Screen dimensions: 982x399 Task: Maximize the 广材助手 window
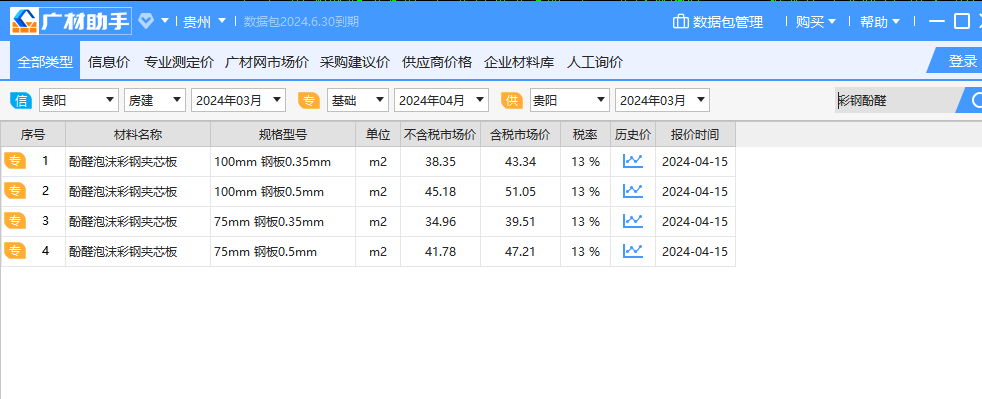click(x=962, y=21)
